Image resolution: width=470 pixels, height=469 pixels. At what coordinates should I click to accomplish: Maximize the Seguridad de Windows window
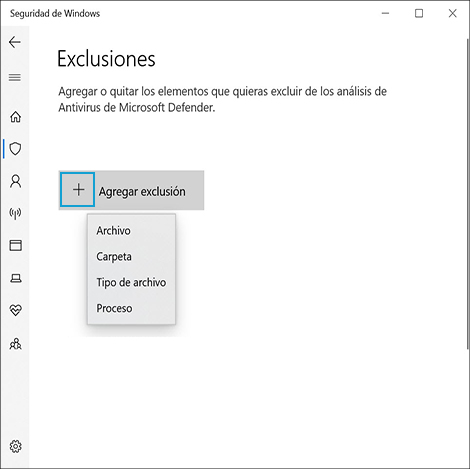point(419,13)
